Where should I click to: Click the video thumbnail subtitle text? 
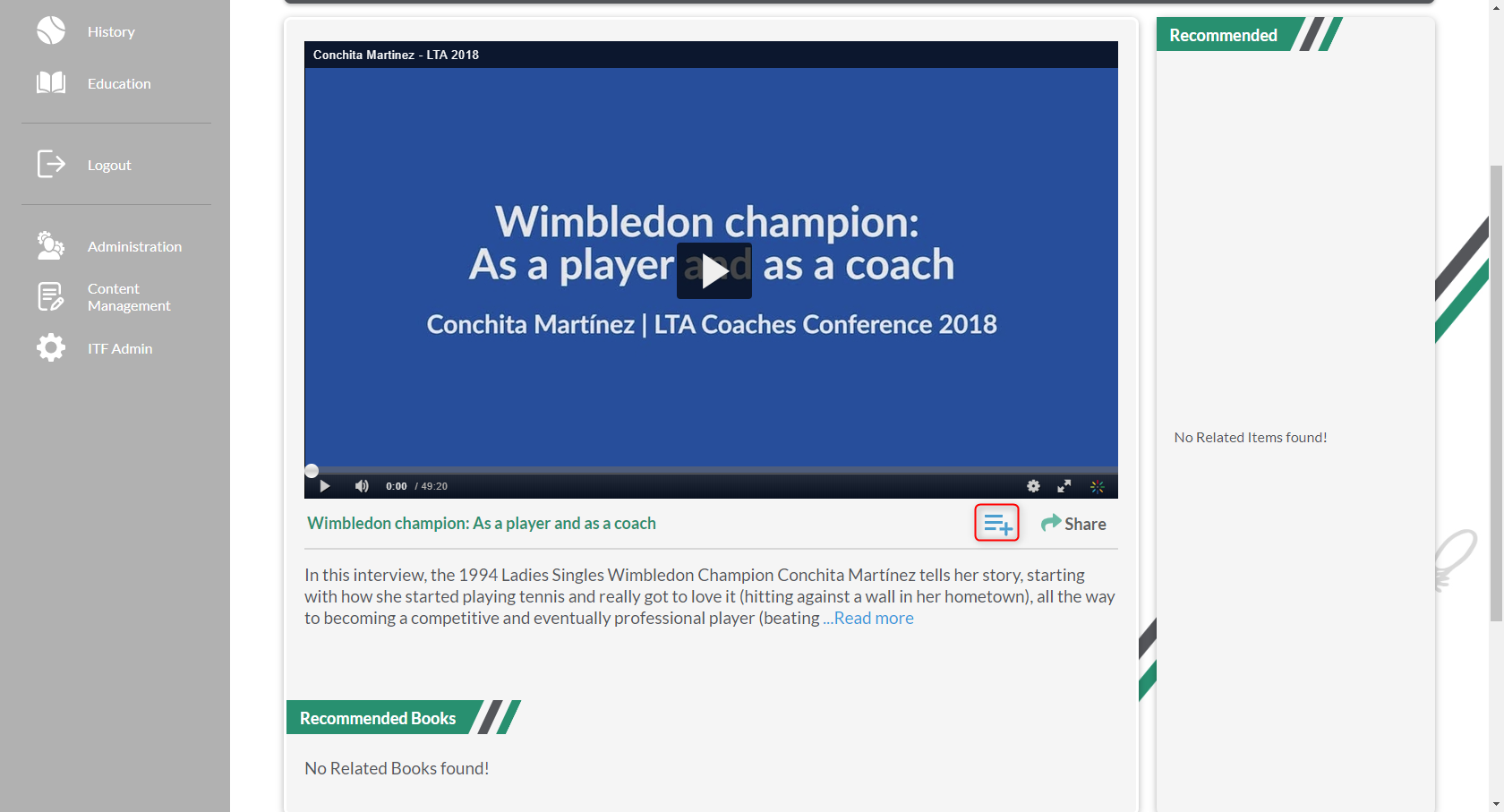point(712,324)
